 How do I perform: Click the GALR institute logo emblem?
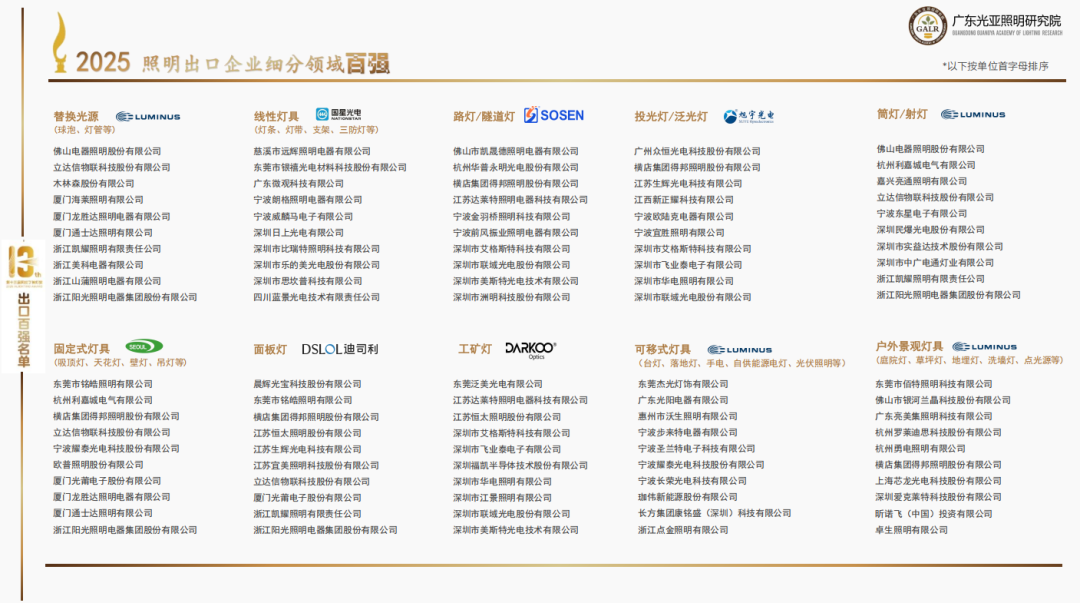point(927,26)
